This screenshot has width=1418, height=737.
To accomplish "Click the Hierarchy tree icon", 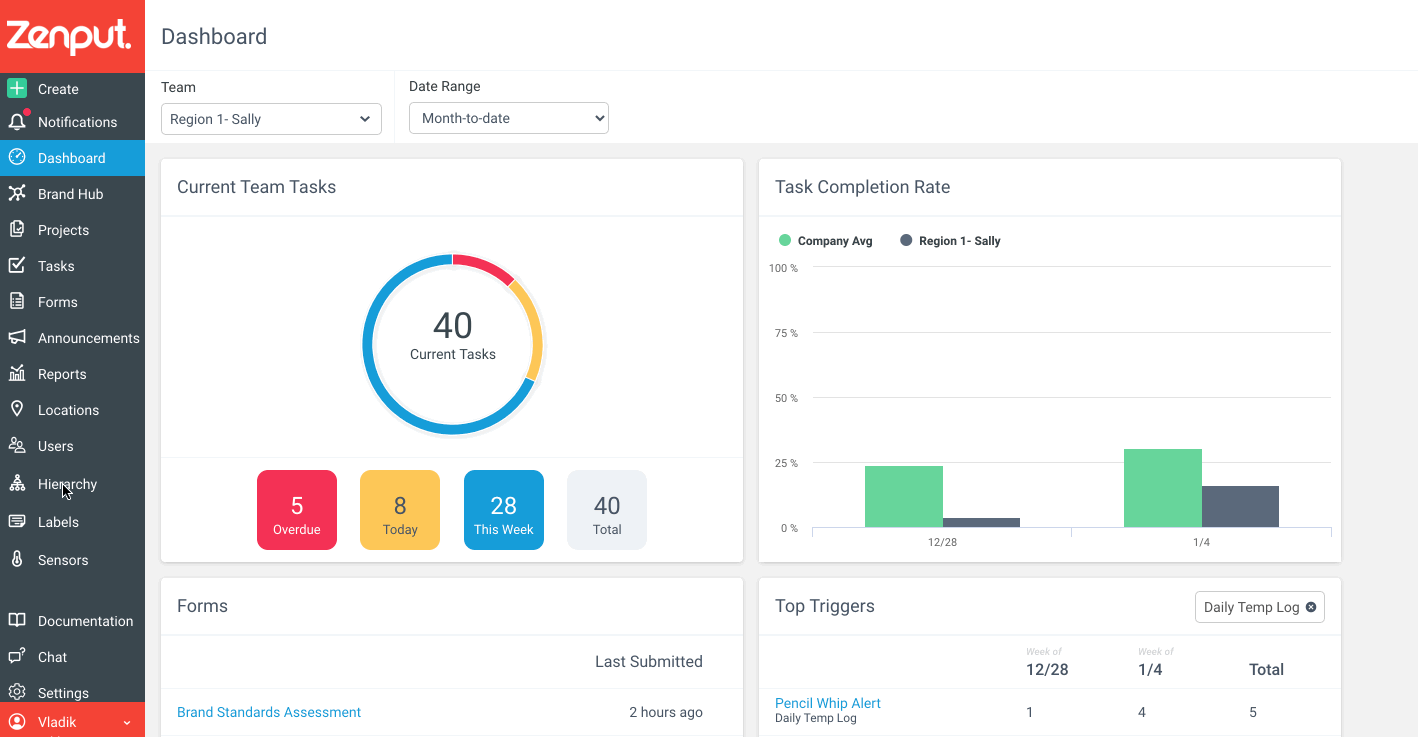I will coord(17,484).
